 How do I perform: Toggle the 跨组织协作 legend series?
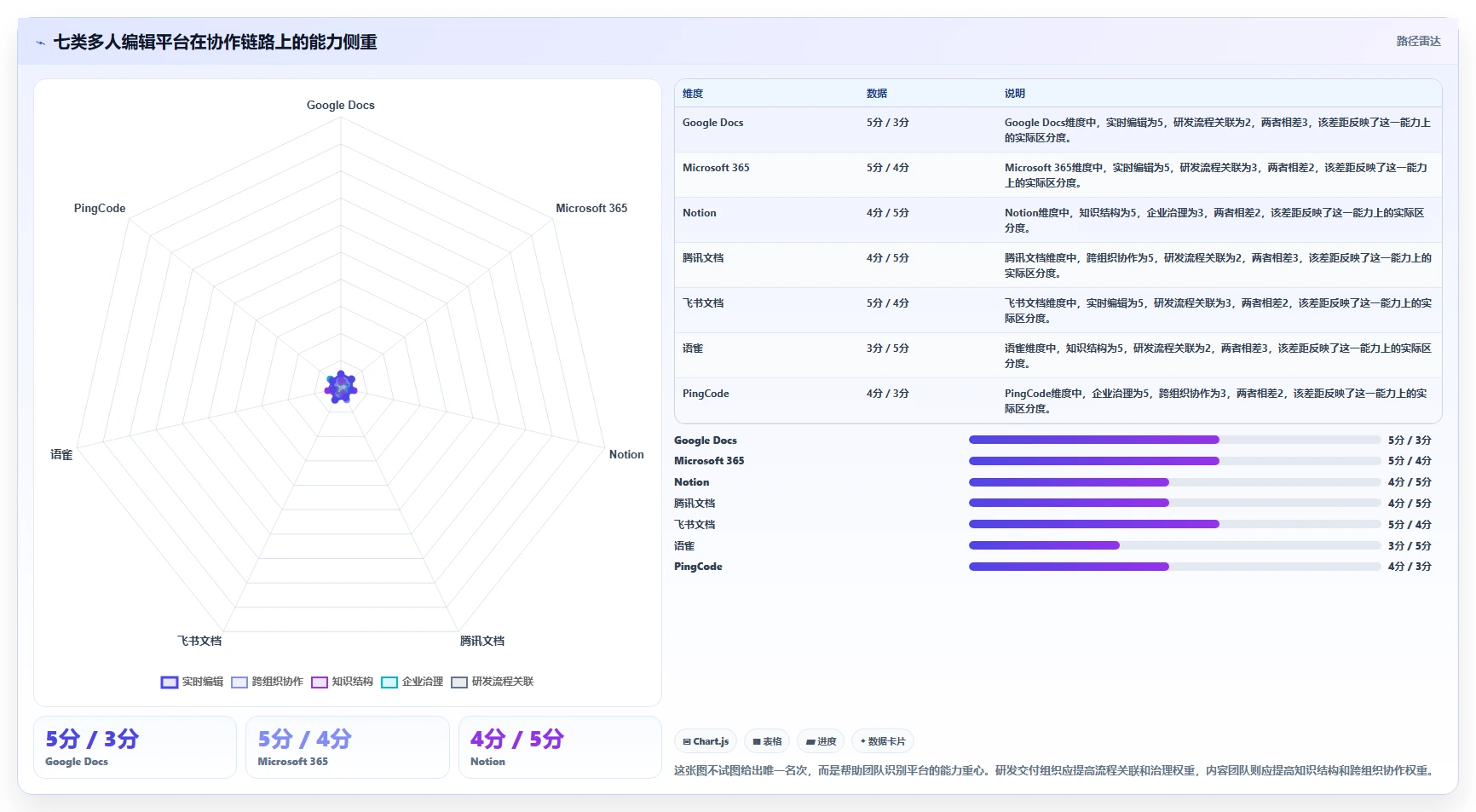(267, 682)
